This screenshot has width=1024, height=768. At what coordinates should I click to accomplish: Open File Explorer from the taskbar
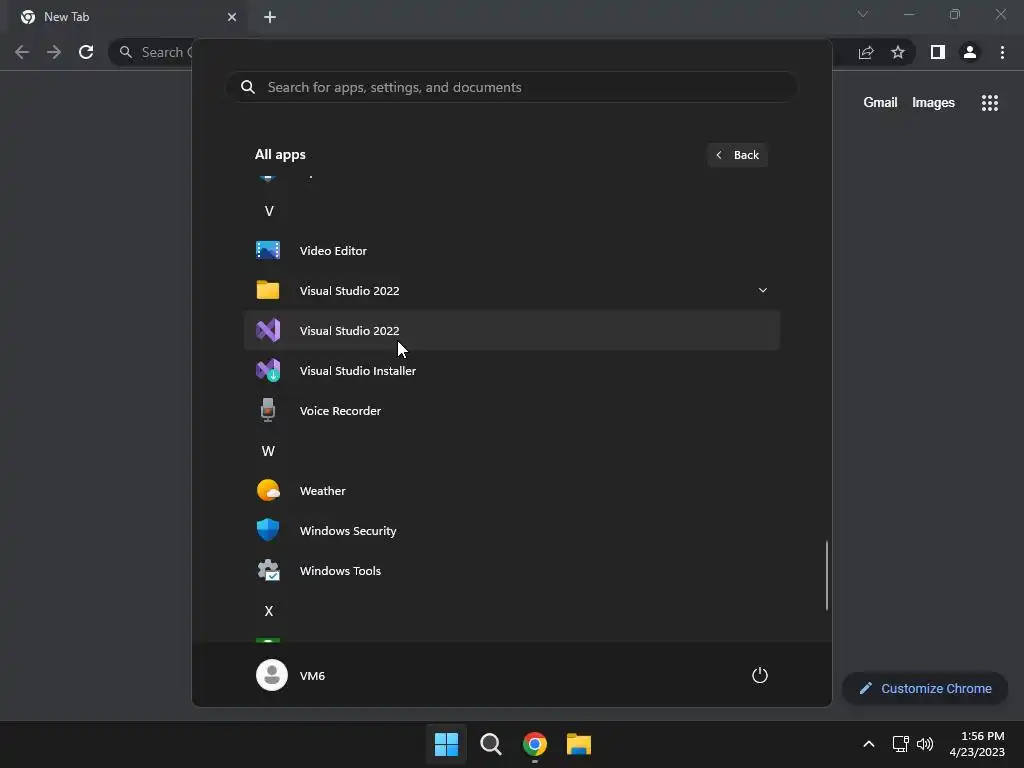click(x=579, y=744)
